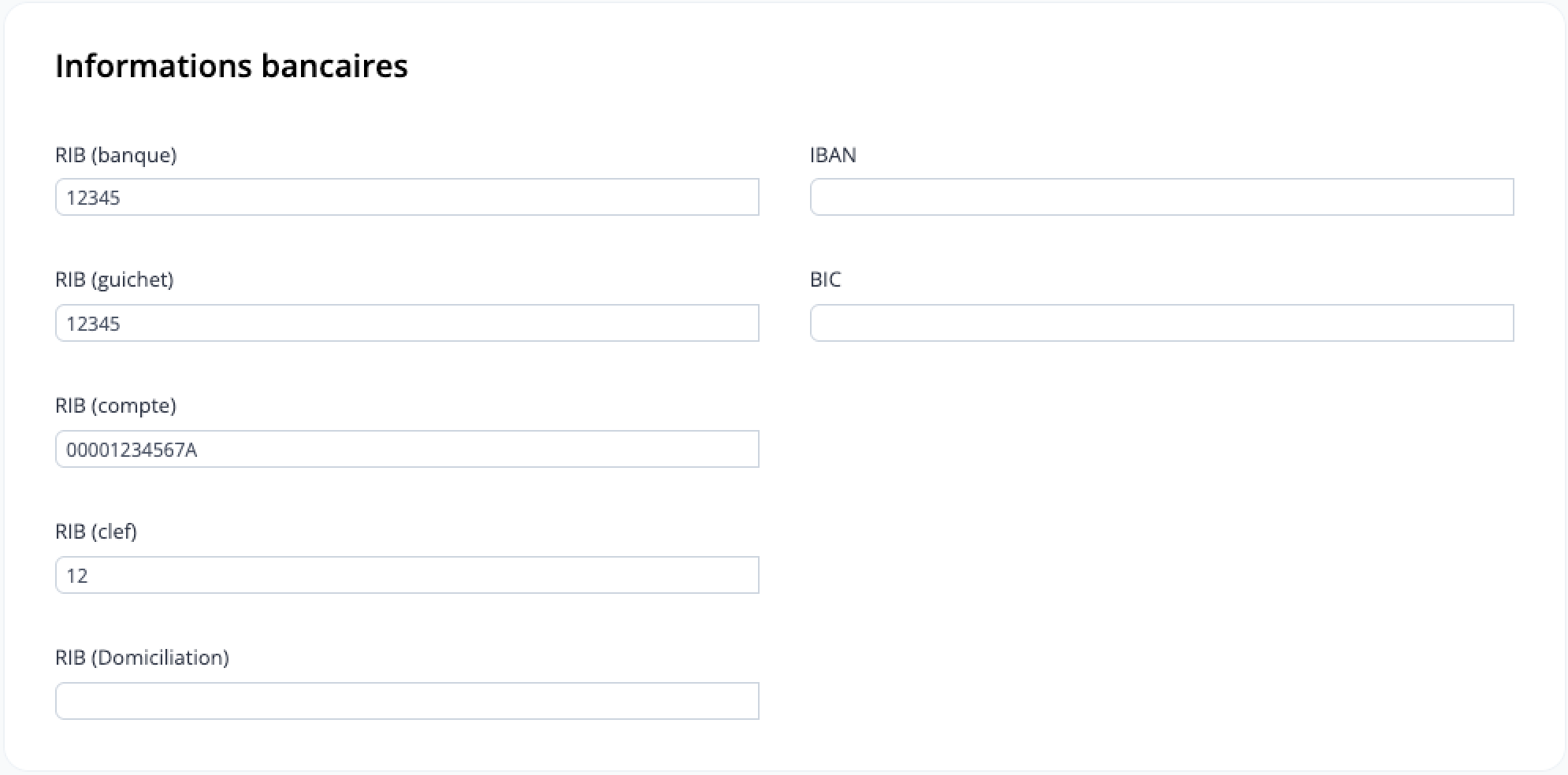Screen dimensions: 1568x775
Task: Place cursor on 12345 in the banque field
Action: pos(93,198)
